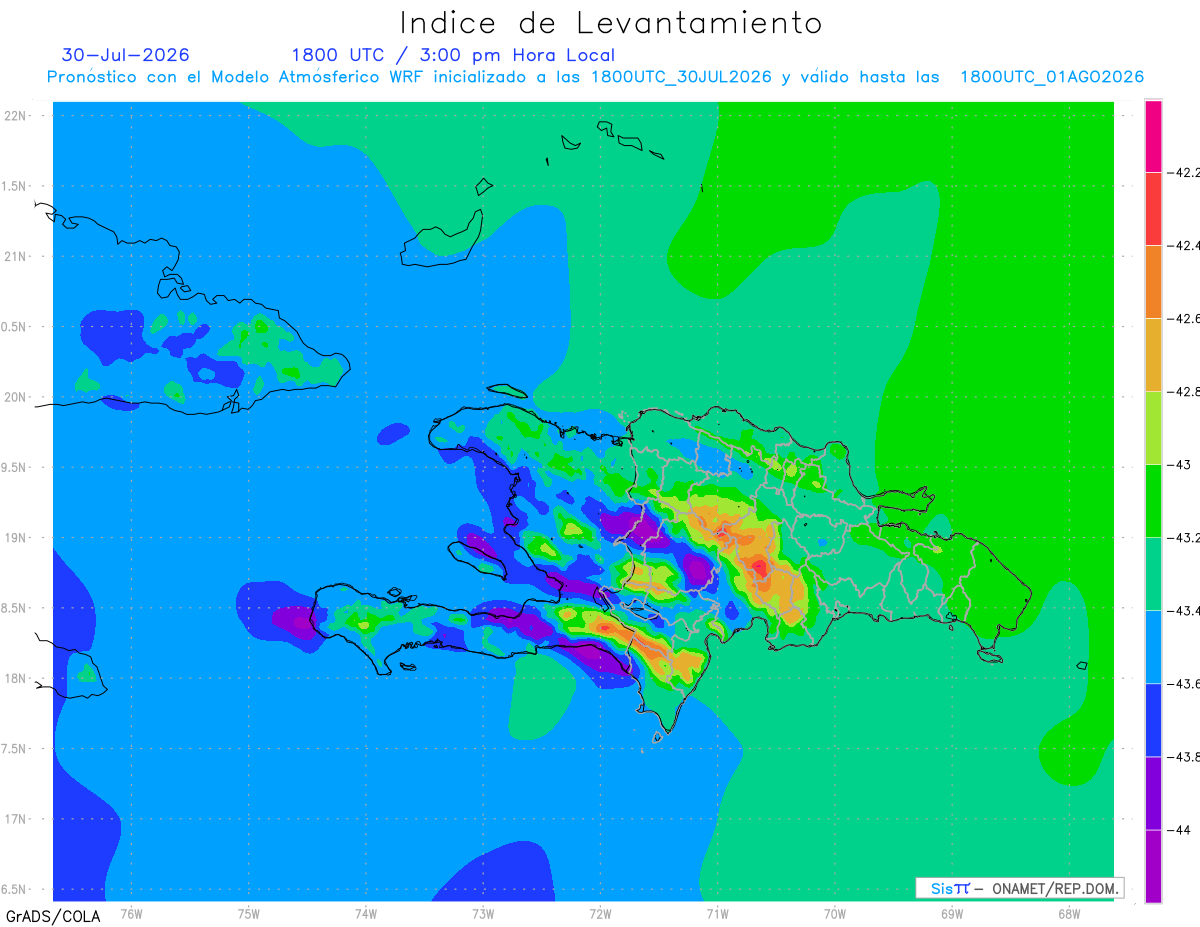
Task: Pick the red legend swatch below -42.2
Action: tap(1153, 209)
